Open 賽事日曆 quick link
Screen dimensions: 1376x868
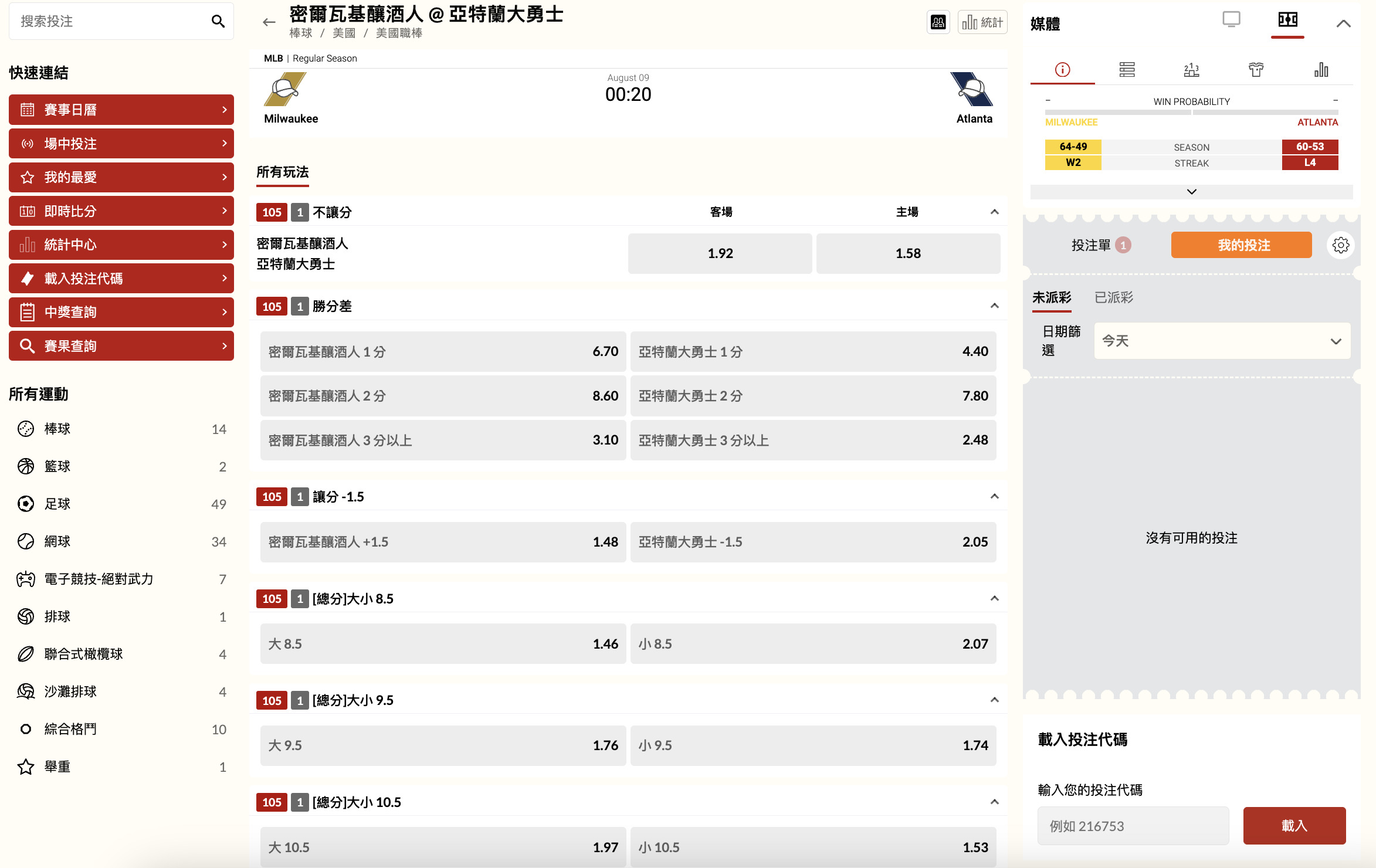click(x=121, y=110)
